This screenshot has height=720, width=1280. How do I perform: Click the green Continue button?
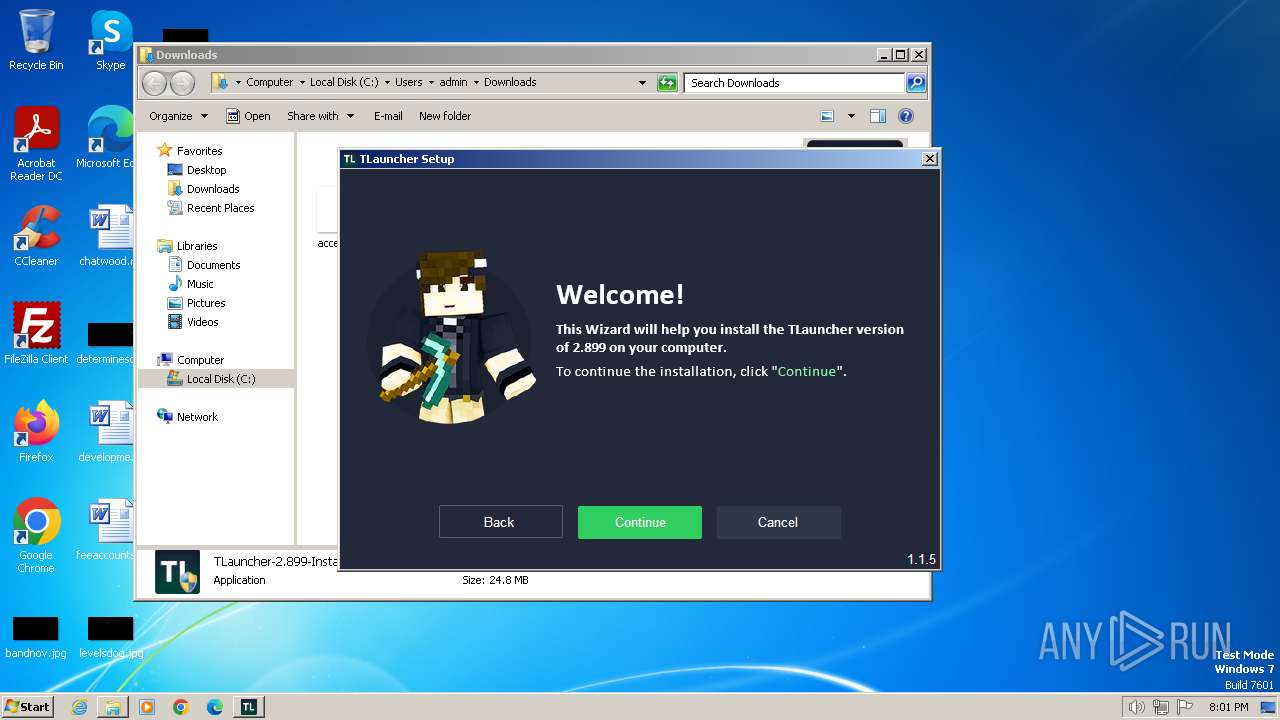(640, 522)
